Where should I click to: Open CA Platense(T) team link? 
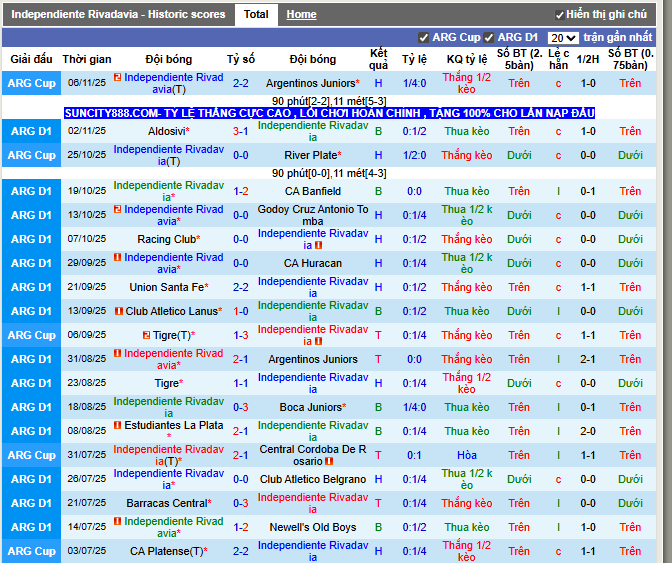168,551
